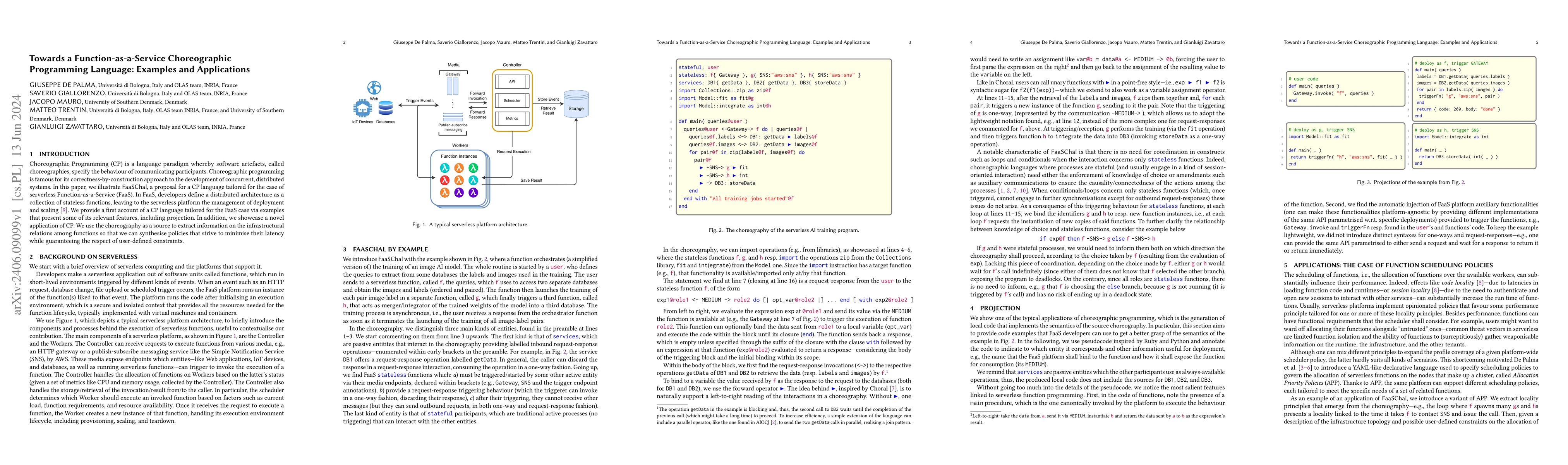Click the Web globe icon in Fig. 1
1568x465 pixels.
click(374, 88)
